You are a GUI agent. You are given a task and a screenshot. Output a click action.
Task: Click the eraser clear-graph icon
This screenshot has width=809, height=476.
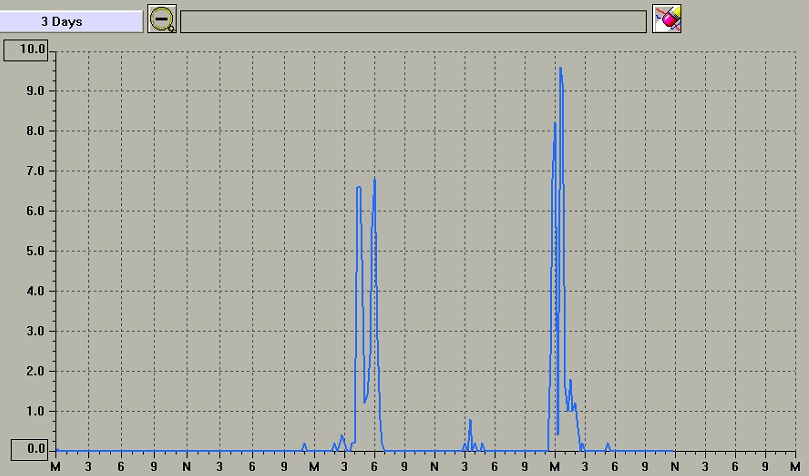pos(666,19)
